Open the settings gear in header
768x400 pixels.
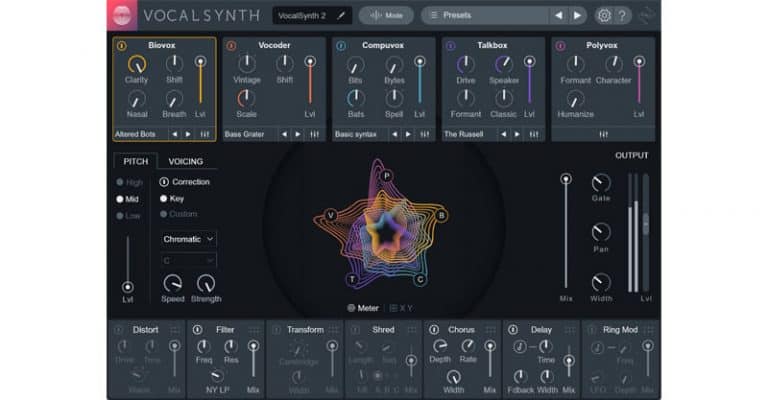[x=604, y=16]
